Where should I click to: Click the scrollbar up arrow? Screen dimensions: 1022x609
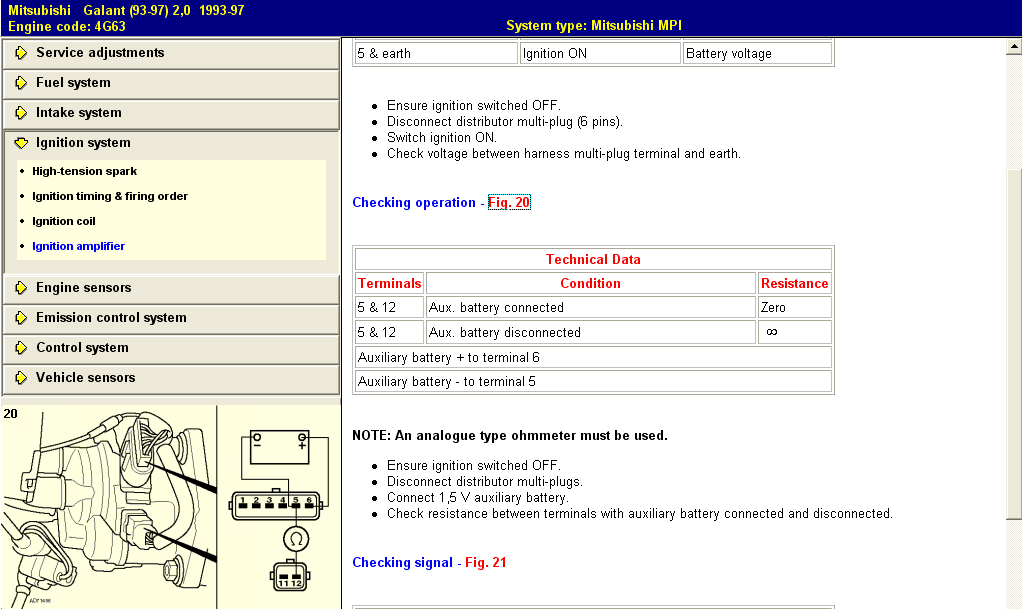click(x=1014, y=46)
